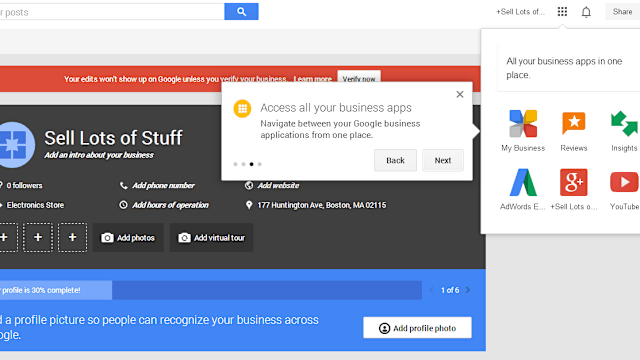
Task: Click Add hours of operation link
Action: coord(170,205)
